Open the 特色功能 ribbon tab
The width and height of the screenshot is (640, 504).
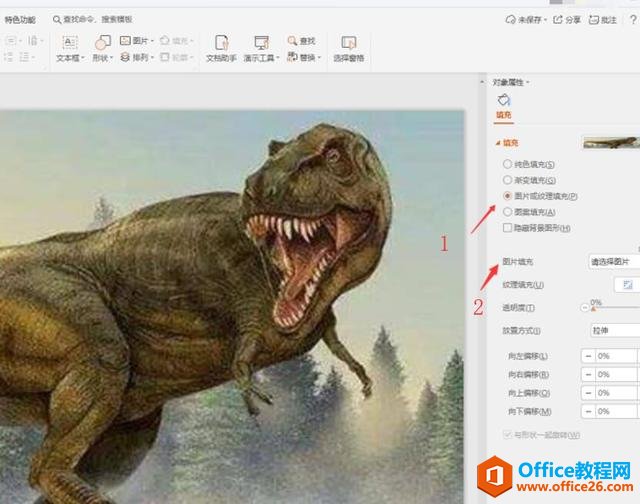point(20,20)
